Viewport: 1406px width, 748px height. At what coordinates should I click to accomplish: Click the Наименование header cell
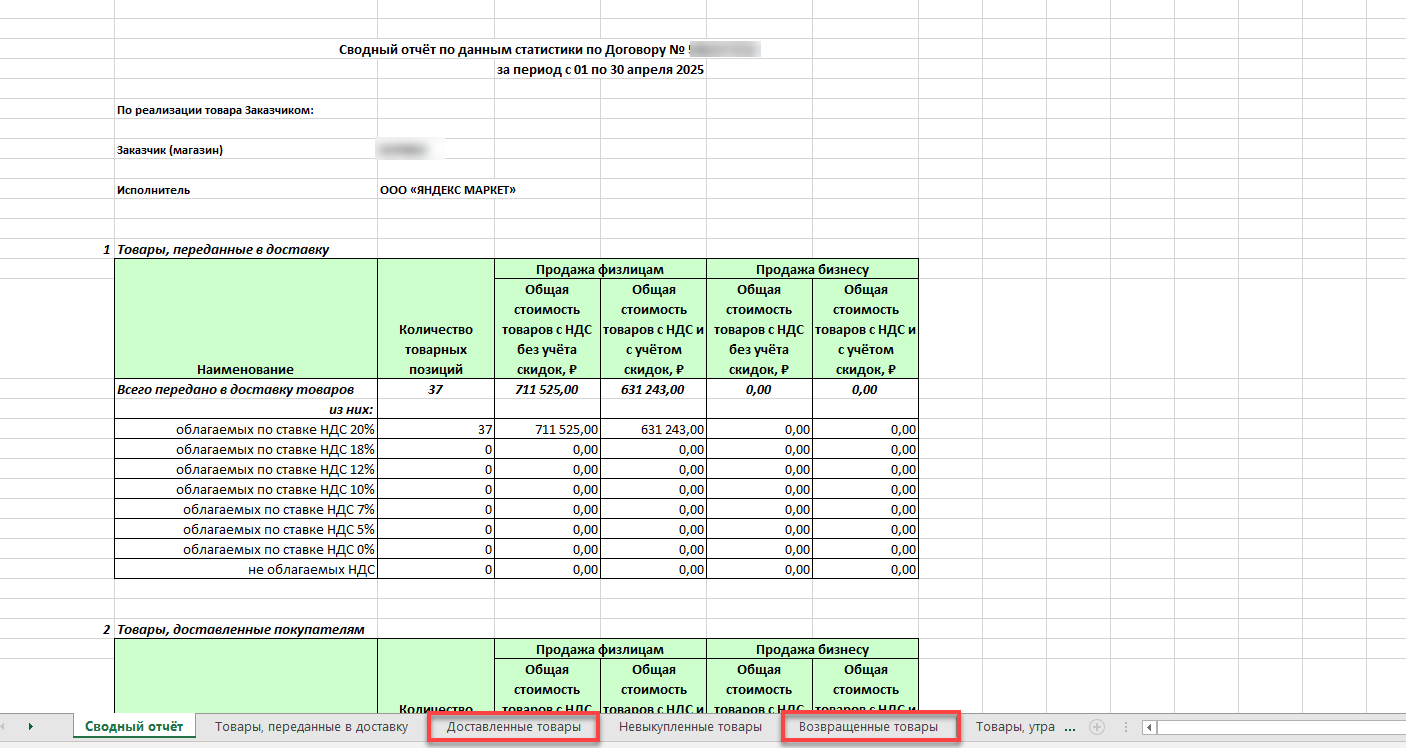[x=246, y=319]
